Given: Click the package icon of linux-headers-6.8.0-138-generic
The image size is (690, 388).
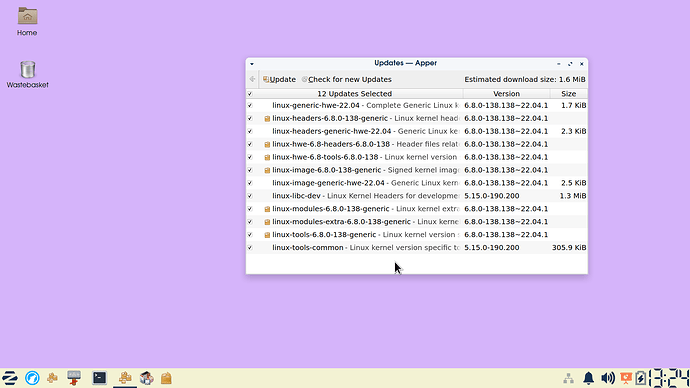Looking at the screenshot, I should tap(267, 119).
